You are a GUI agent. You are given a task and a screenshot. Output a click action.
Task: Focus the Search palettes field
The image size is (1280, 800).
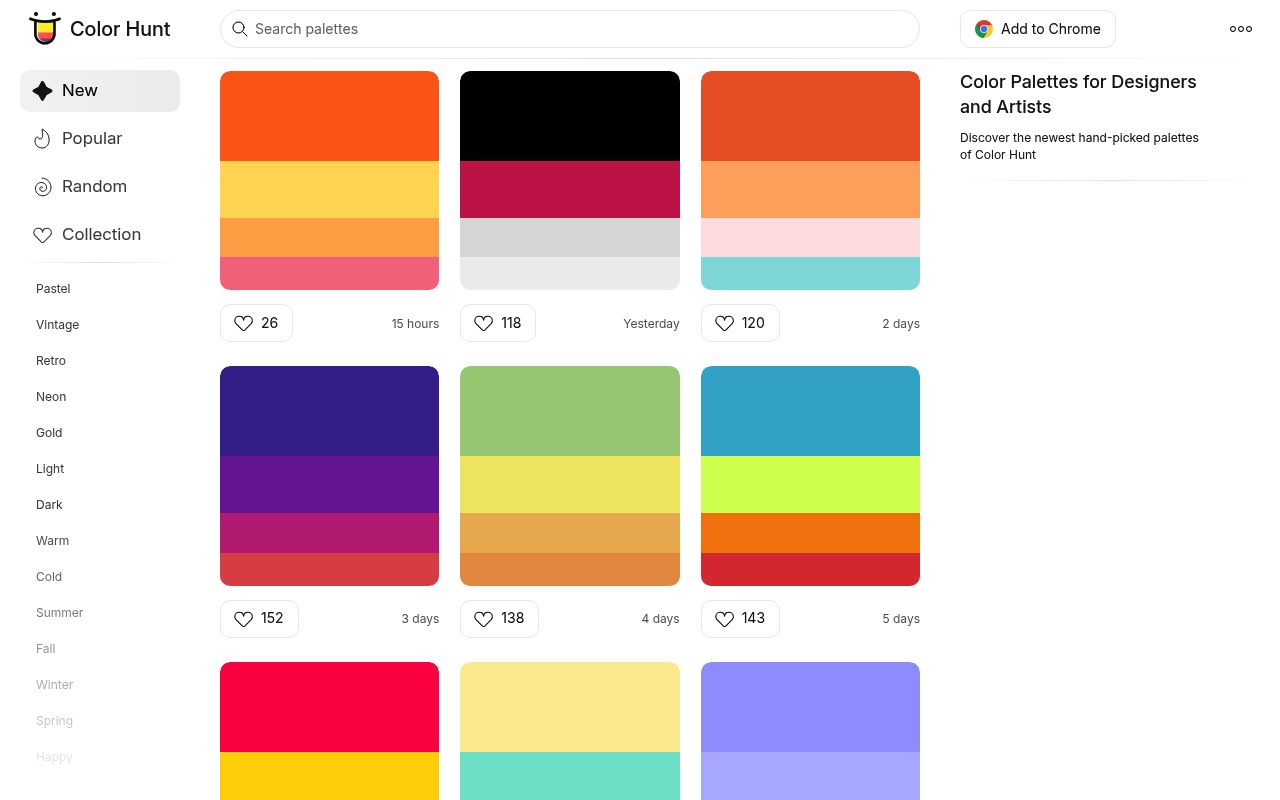(x=570, y=29)
